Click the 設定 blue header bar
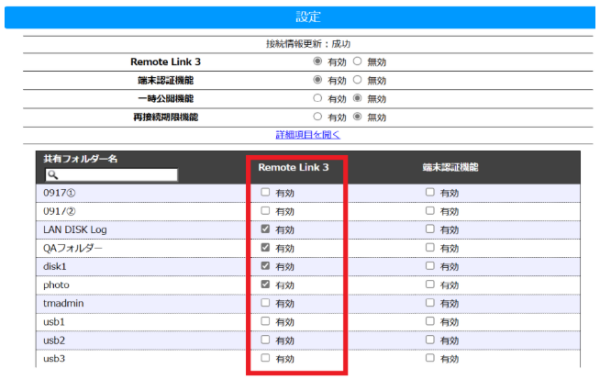The height and width of the screenshot is (391, 600). 300,17
